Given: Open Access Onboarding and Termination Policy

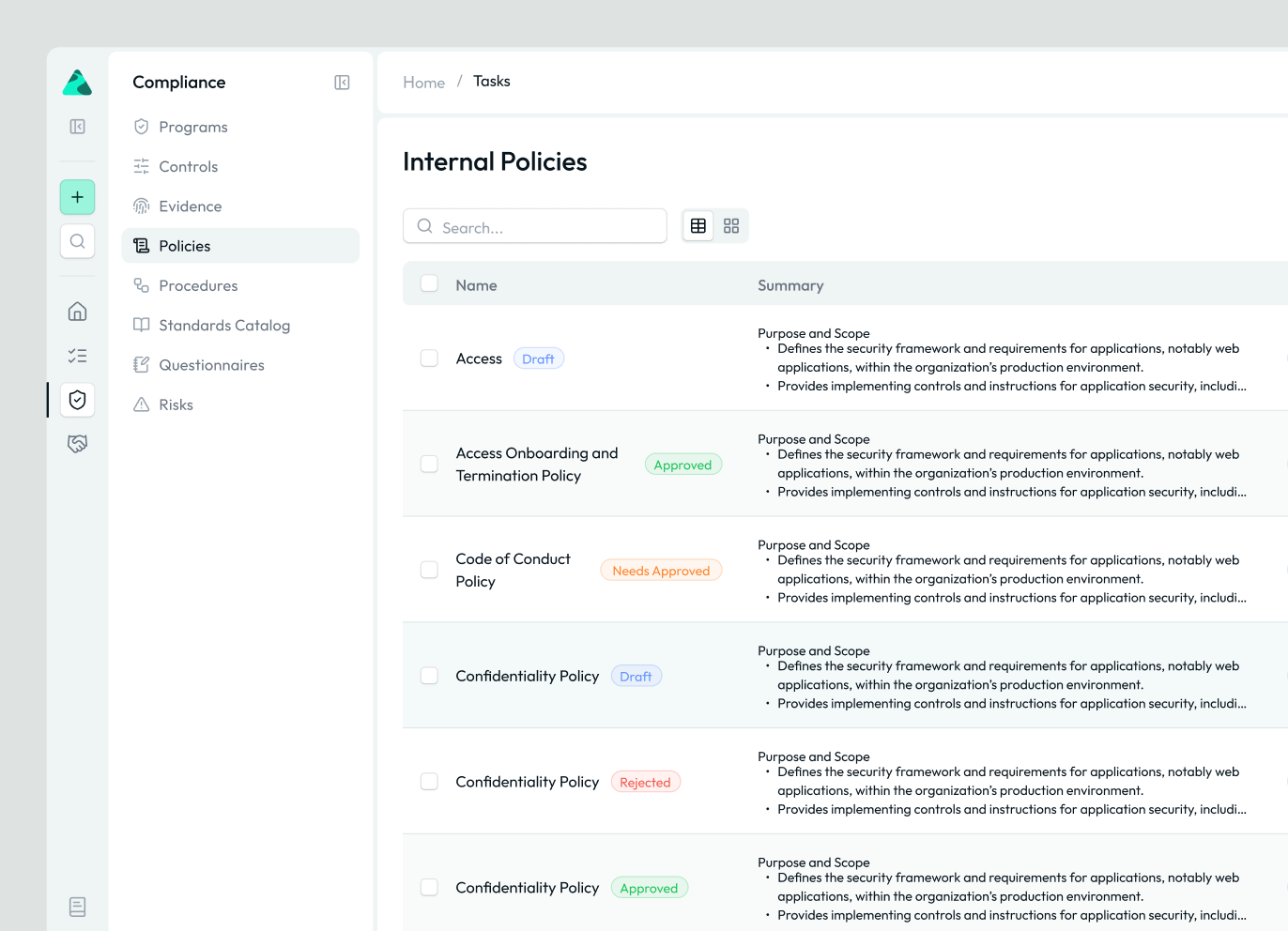Looking at the screenshot, I should [x=537, y=465].
